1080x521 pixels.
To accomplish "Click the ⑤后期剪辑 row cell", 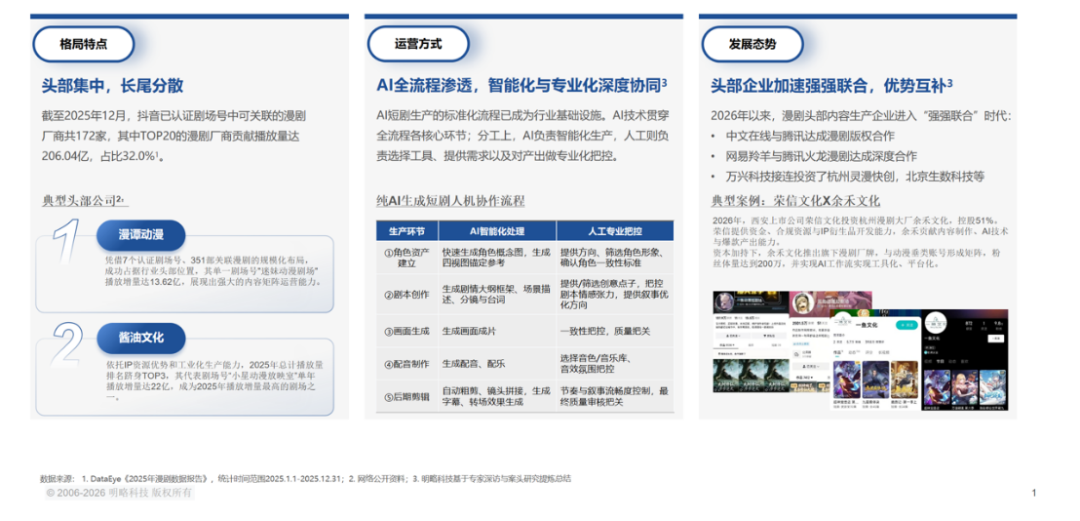I will (407, 397).
